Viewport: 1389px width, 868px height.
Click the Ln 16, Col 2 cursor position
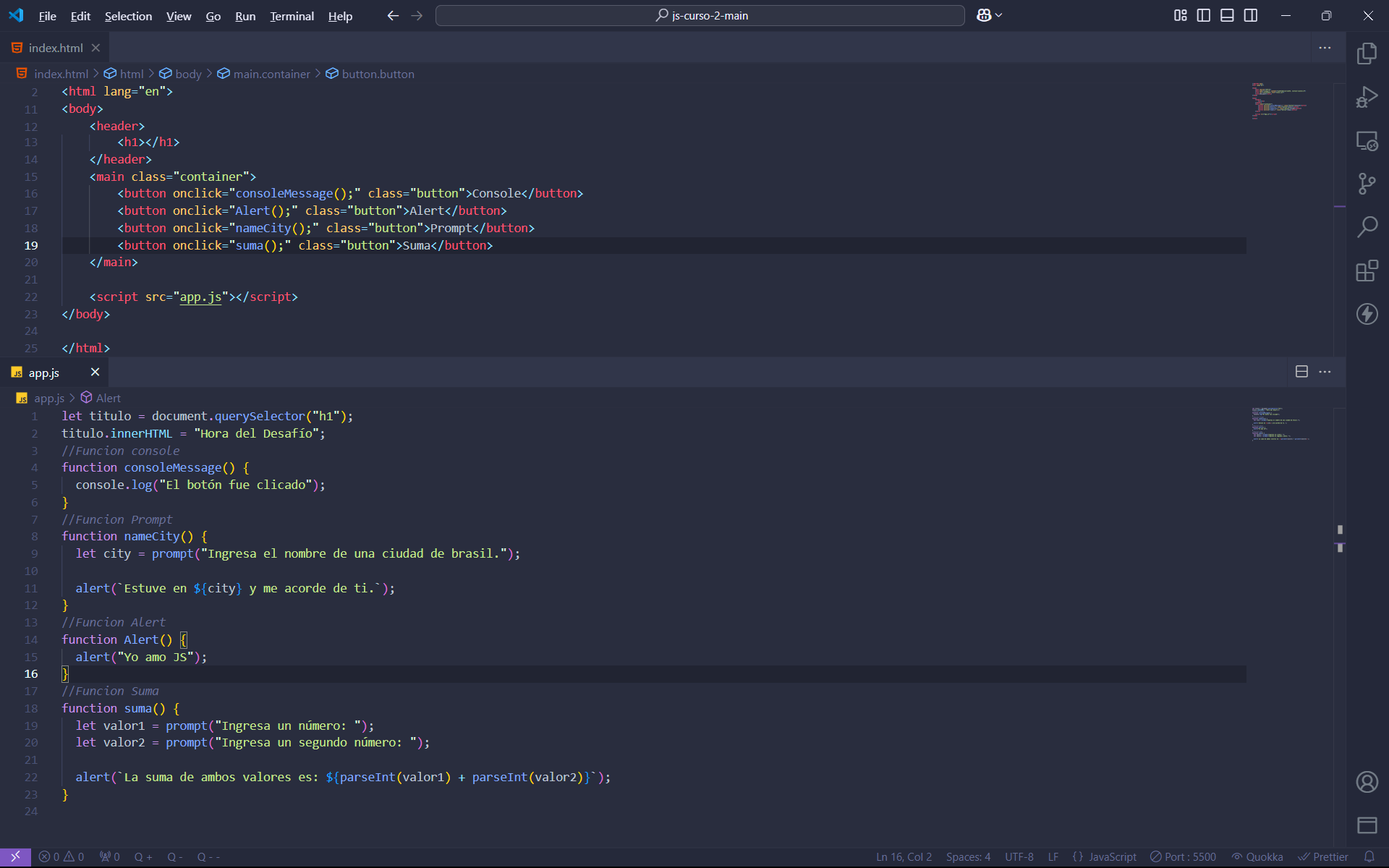pos(904,857)
